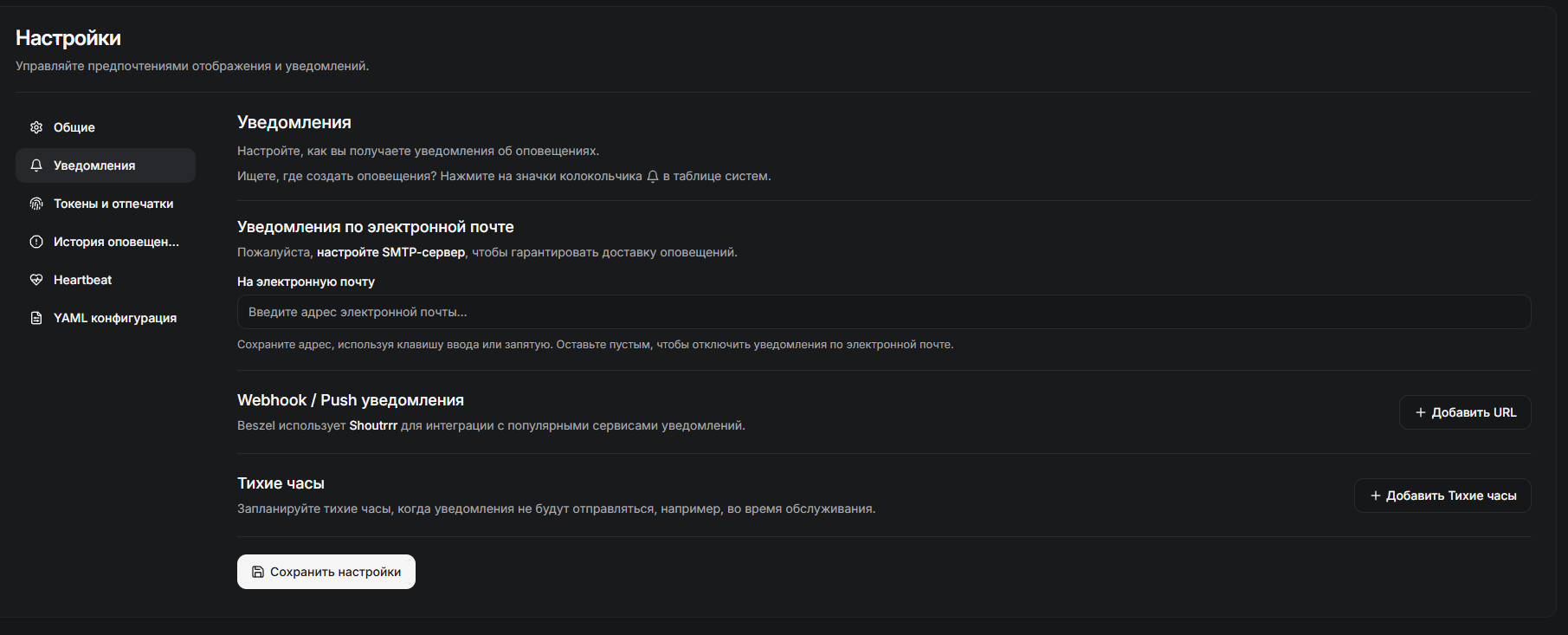Click the heart icon next to Heartbeat
1568x635 pixels.
(36, 280)
